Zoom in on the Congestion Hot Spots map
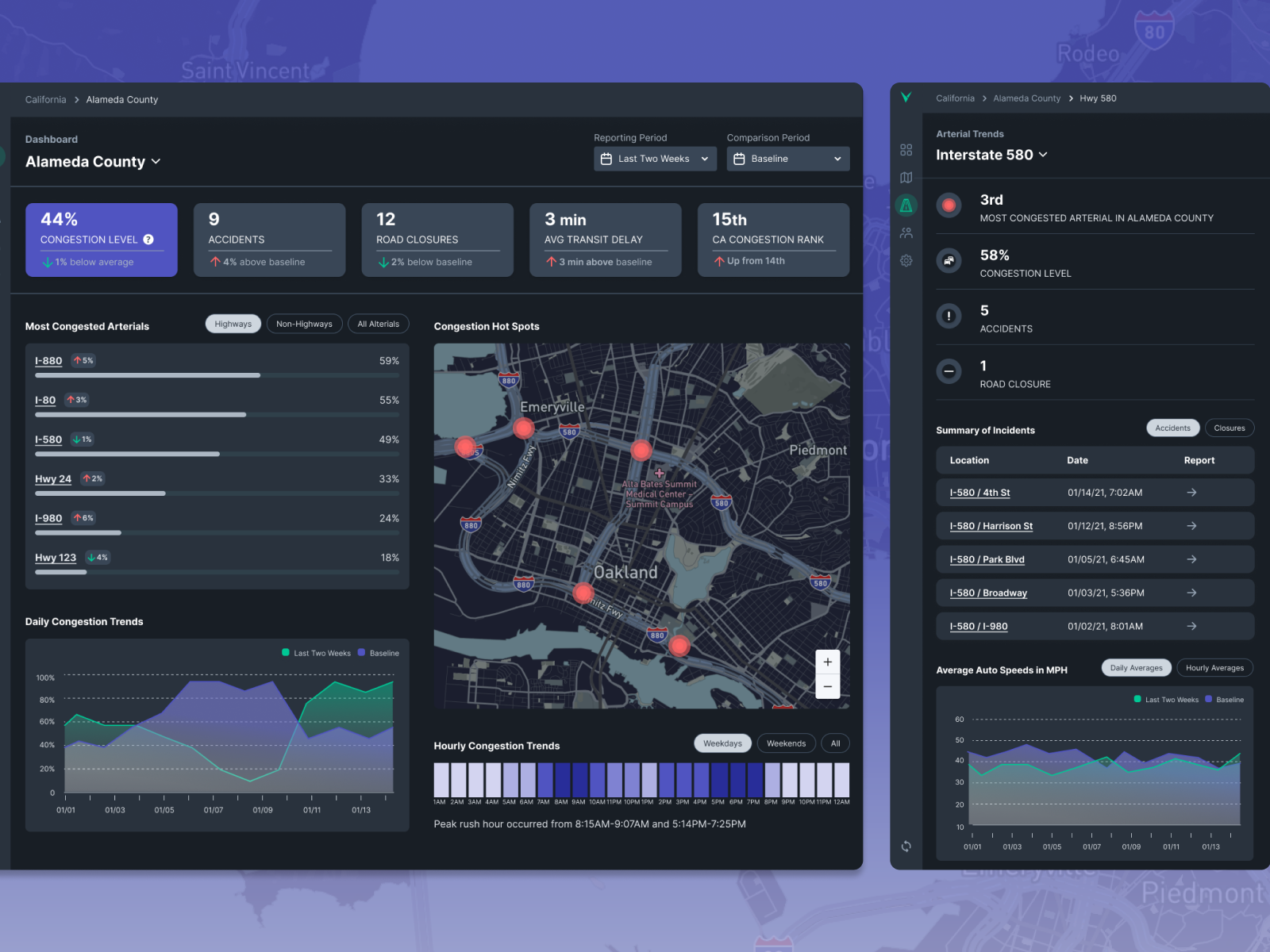This screenshot has height=952, width=1270. (827, 661)
